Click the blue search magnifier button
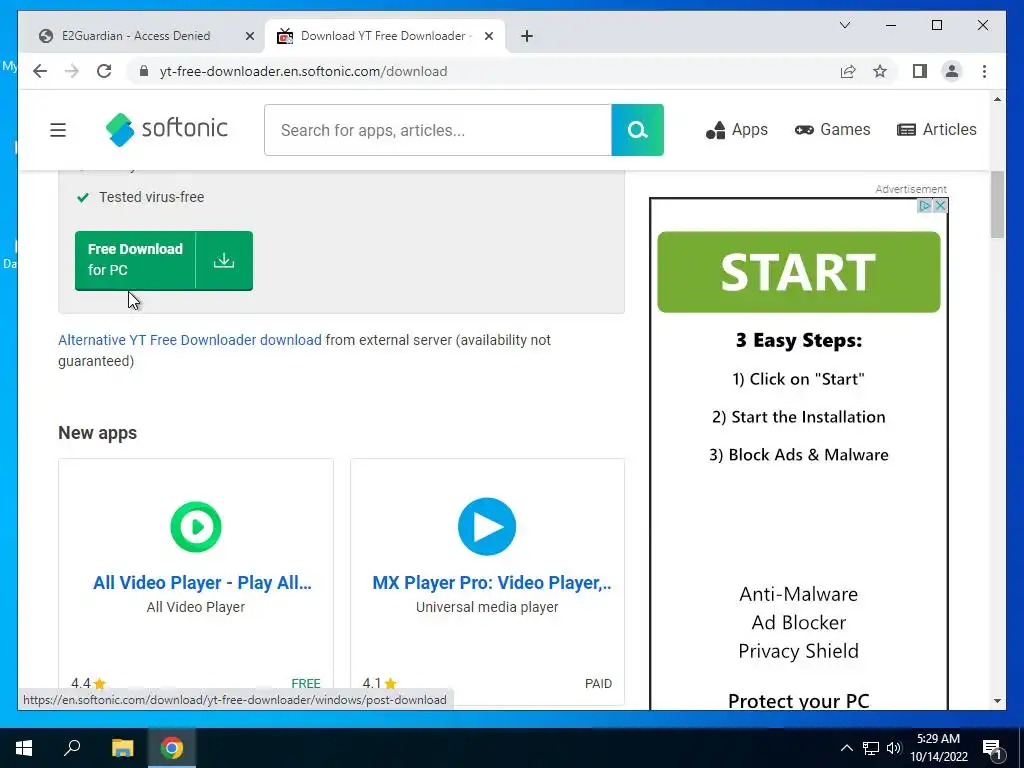 tap(637, 130)
